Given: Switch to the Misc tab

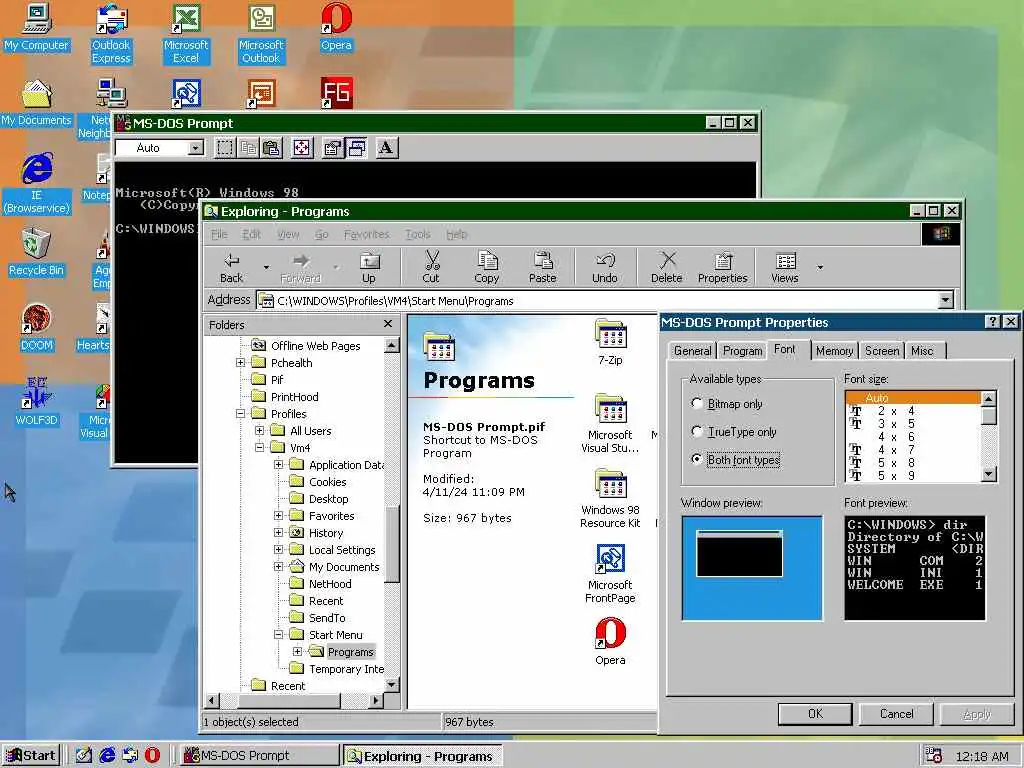Looking at the screenshot, I should coord(922,351).
